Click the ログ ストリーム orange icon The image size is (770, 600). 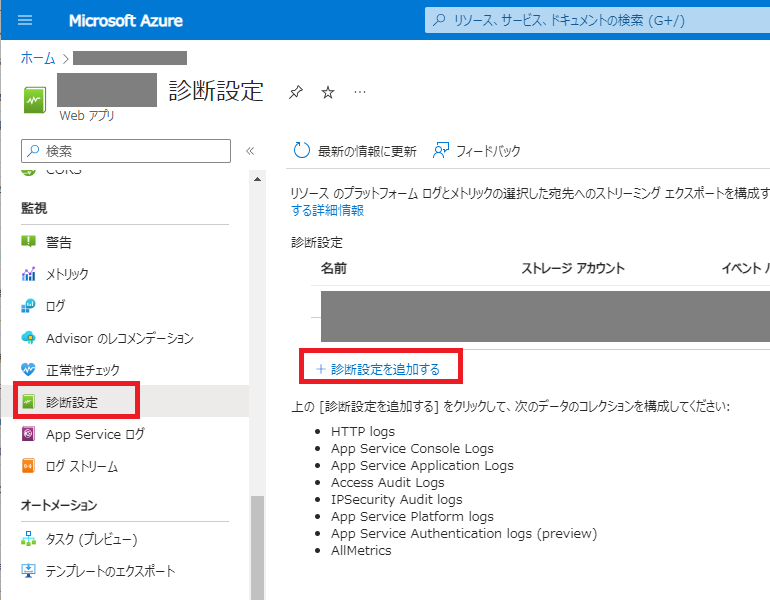[x=28, y=465]
